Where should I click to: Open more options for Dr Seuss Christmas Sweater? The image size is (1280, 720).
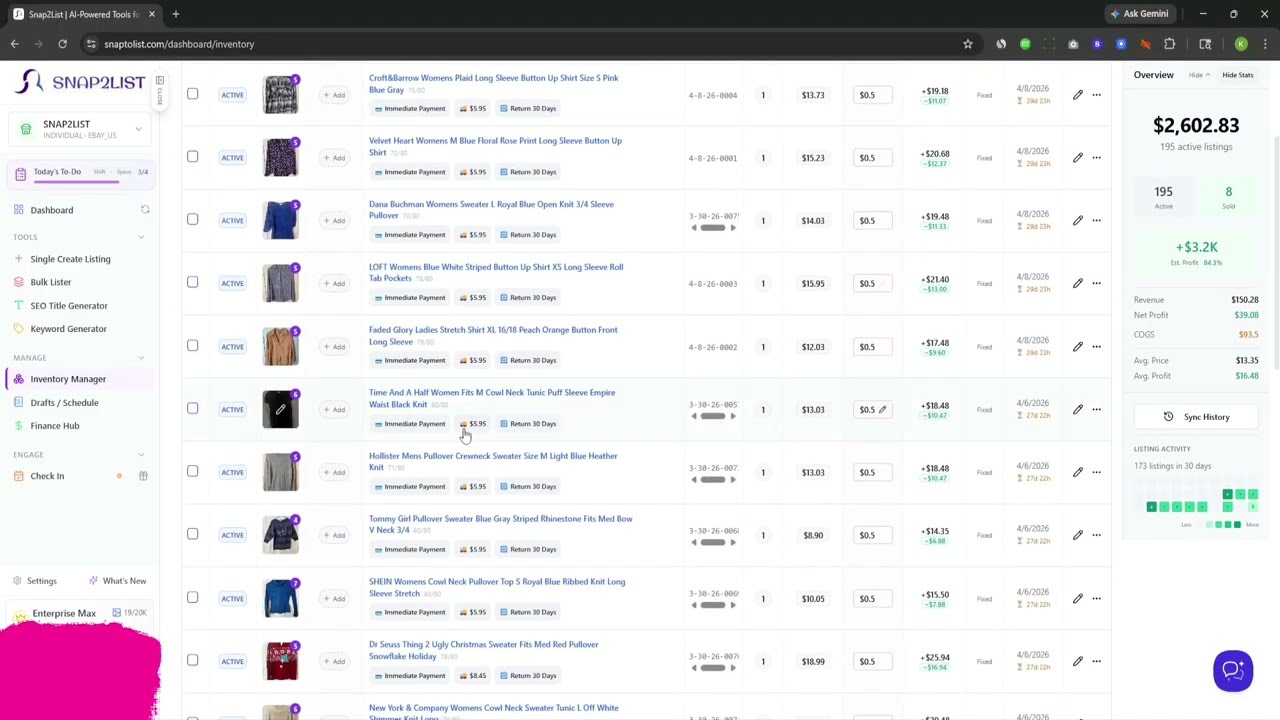[1096, 661]
